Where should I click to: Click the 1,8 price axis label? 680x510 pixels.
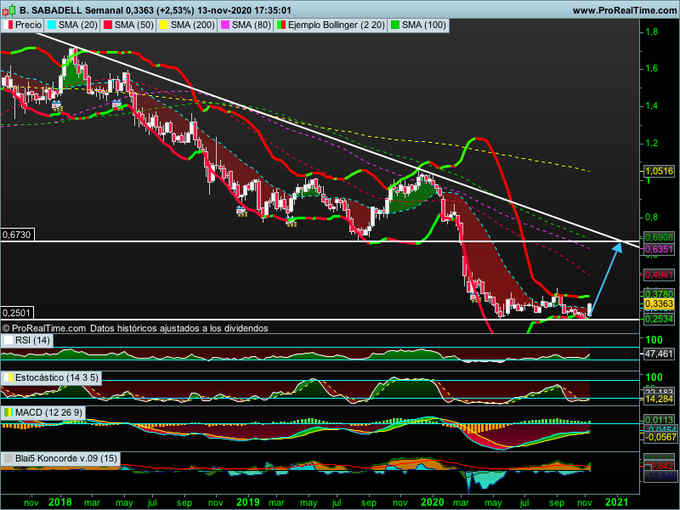(651, 32)
